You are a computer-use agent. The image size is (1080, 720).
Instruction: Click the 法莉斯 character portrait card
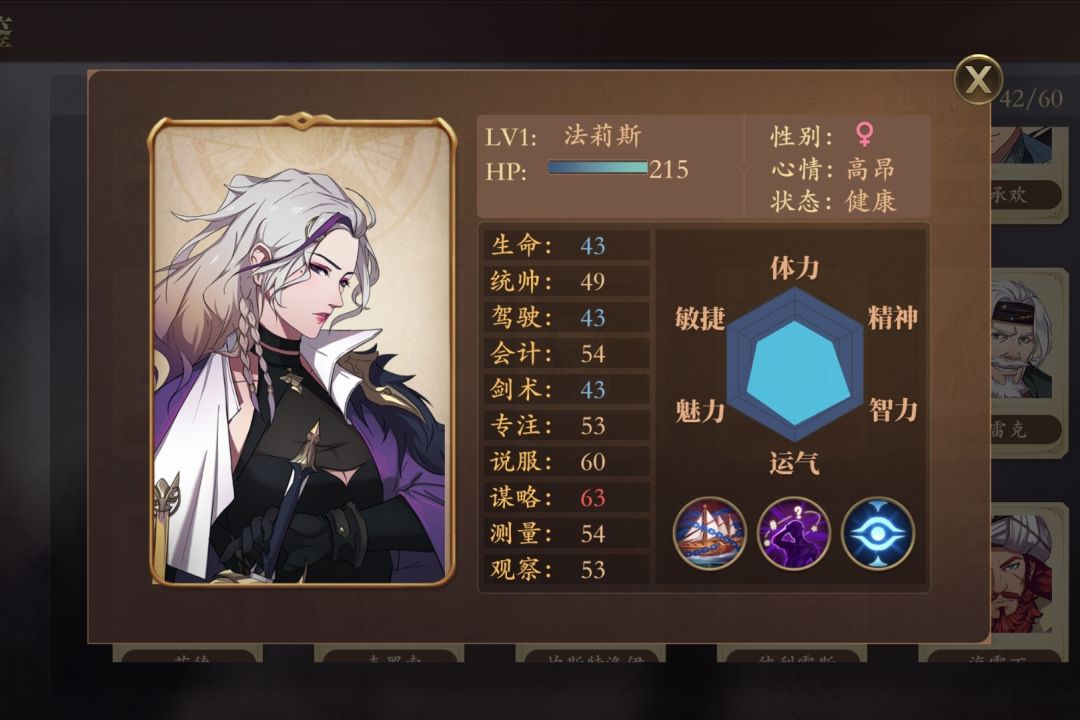(x=302, y=351)
